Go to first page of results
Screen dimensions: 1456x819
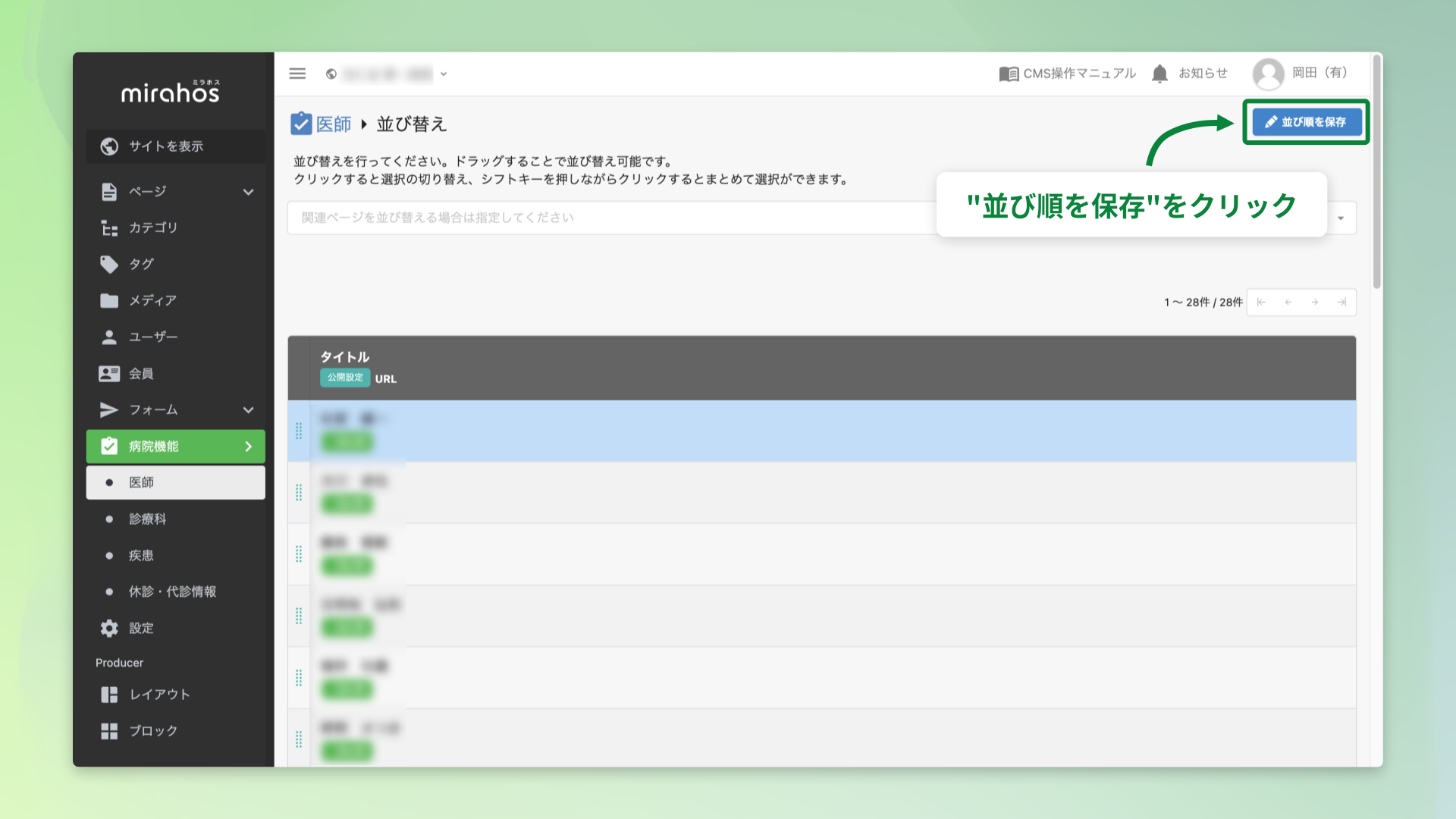coord(1261,303)
